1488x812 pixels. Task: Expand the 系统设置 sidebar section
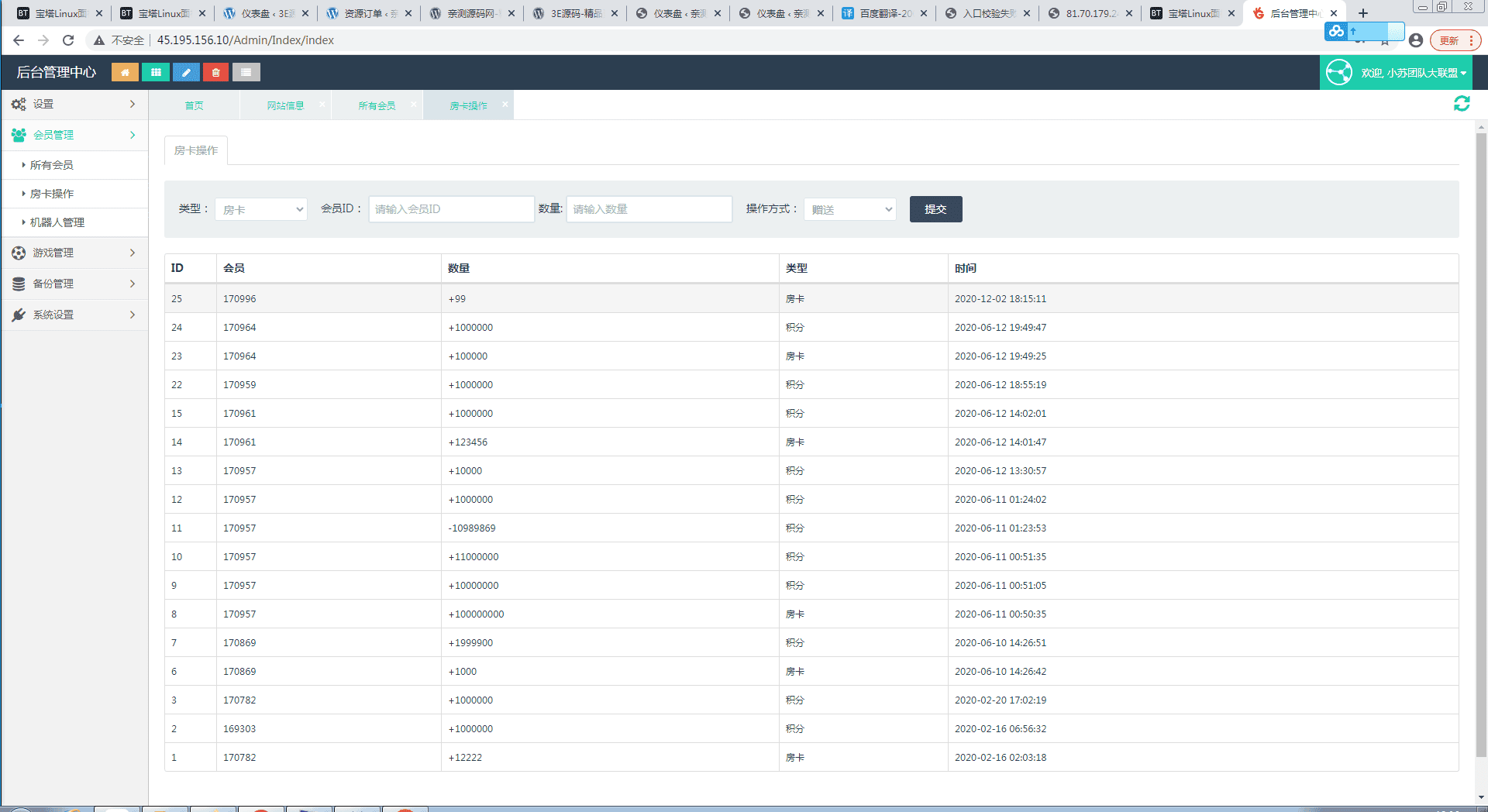coord(74,315)
